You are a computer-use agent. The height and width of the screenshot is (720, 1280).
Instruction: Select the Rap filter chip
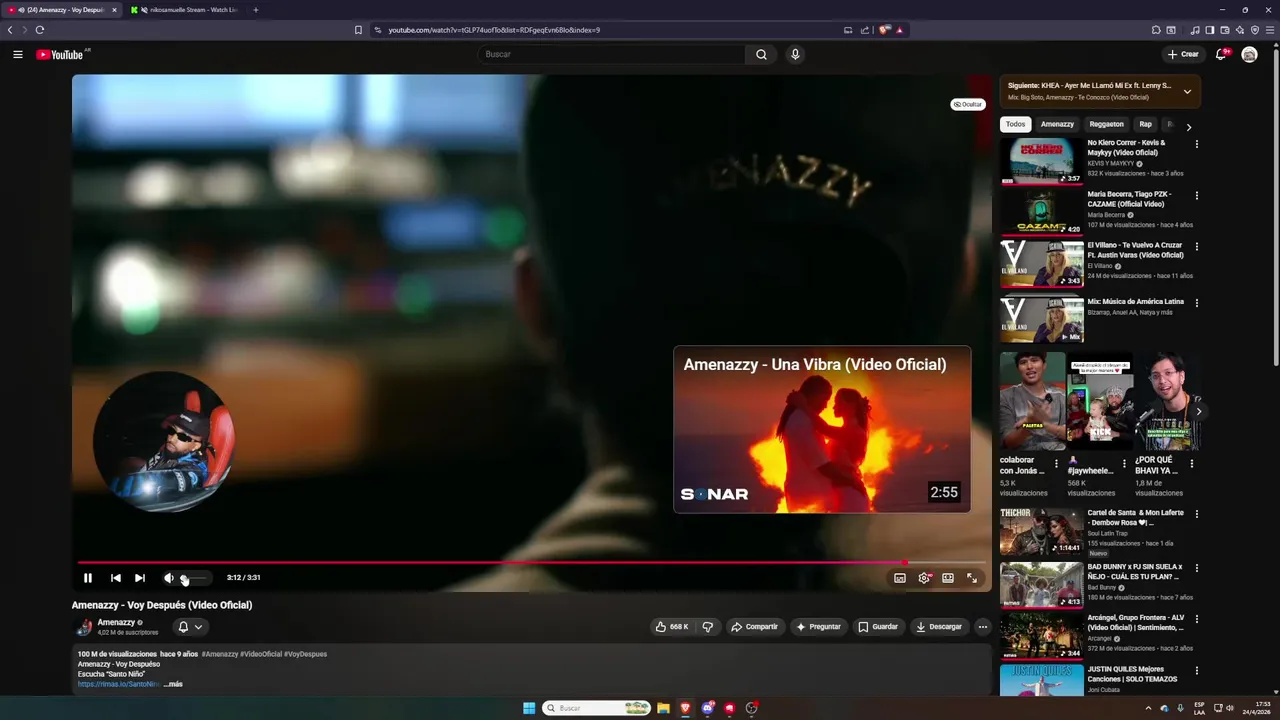pyautogui.click(x=1146, y=124)
